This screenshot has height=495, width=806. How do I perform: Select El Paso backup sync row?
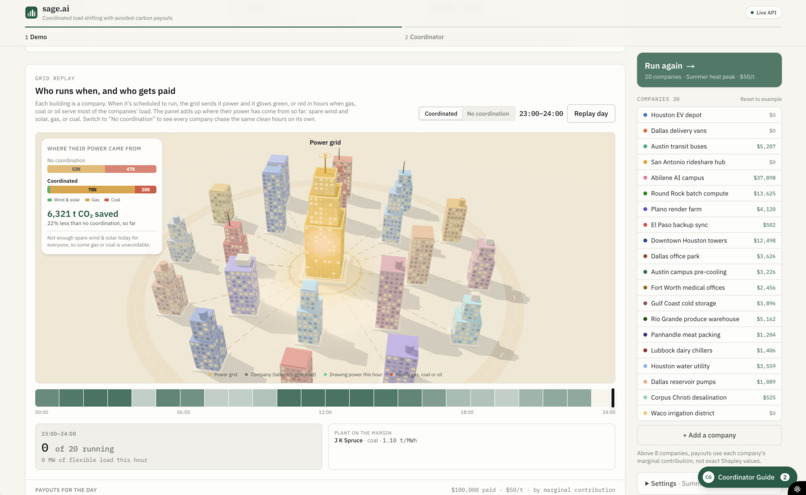(709, 225)
